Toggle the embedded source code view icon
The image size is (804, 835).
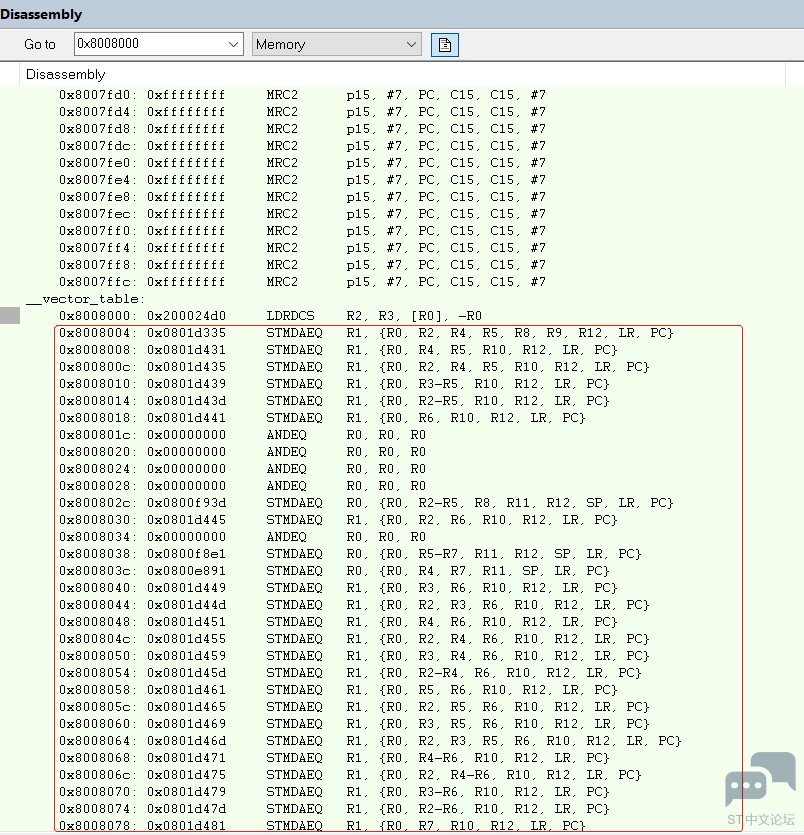(x=444, y=44)
